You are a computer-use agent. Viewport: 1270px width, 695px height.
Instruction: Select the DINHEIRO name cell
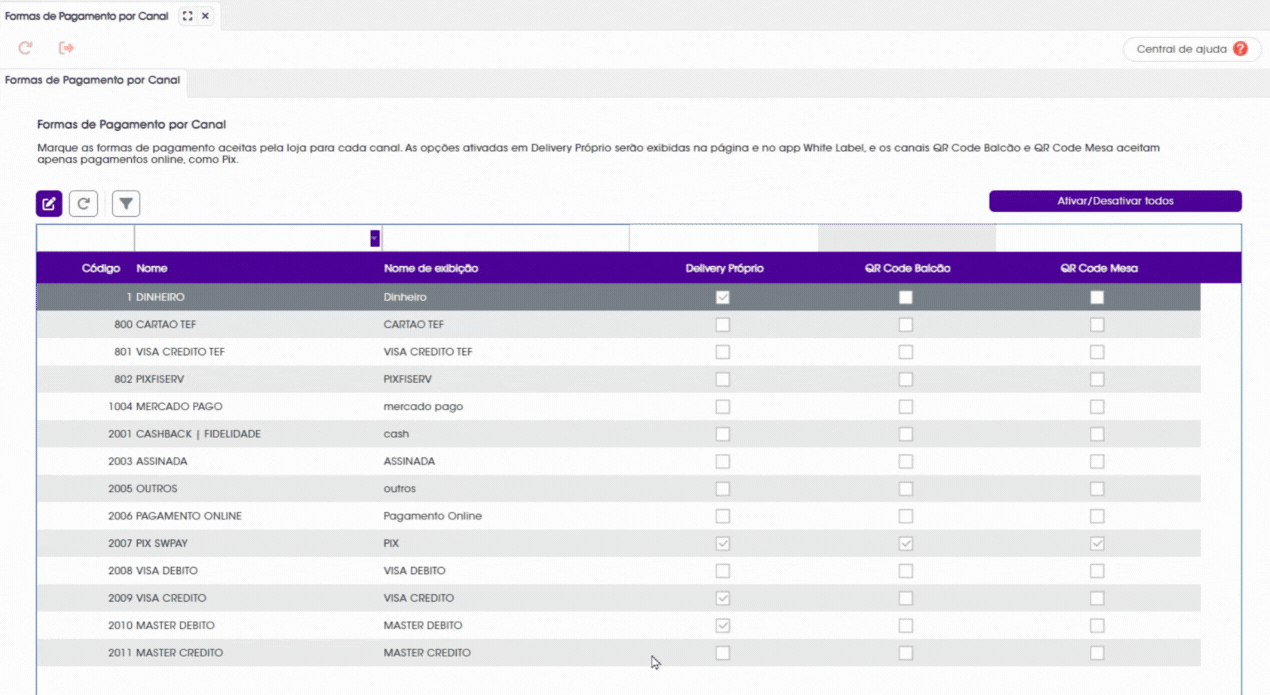click(160, 297)
